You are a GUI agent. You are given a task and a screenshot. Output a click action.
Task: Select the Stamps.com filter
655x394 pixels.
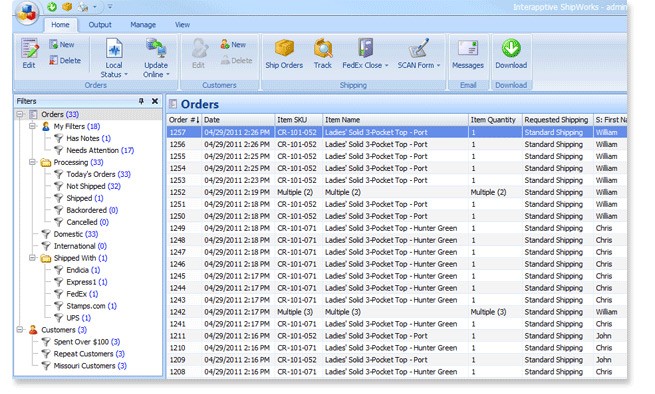[86, 306]
